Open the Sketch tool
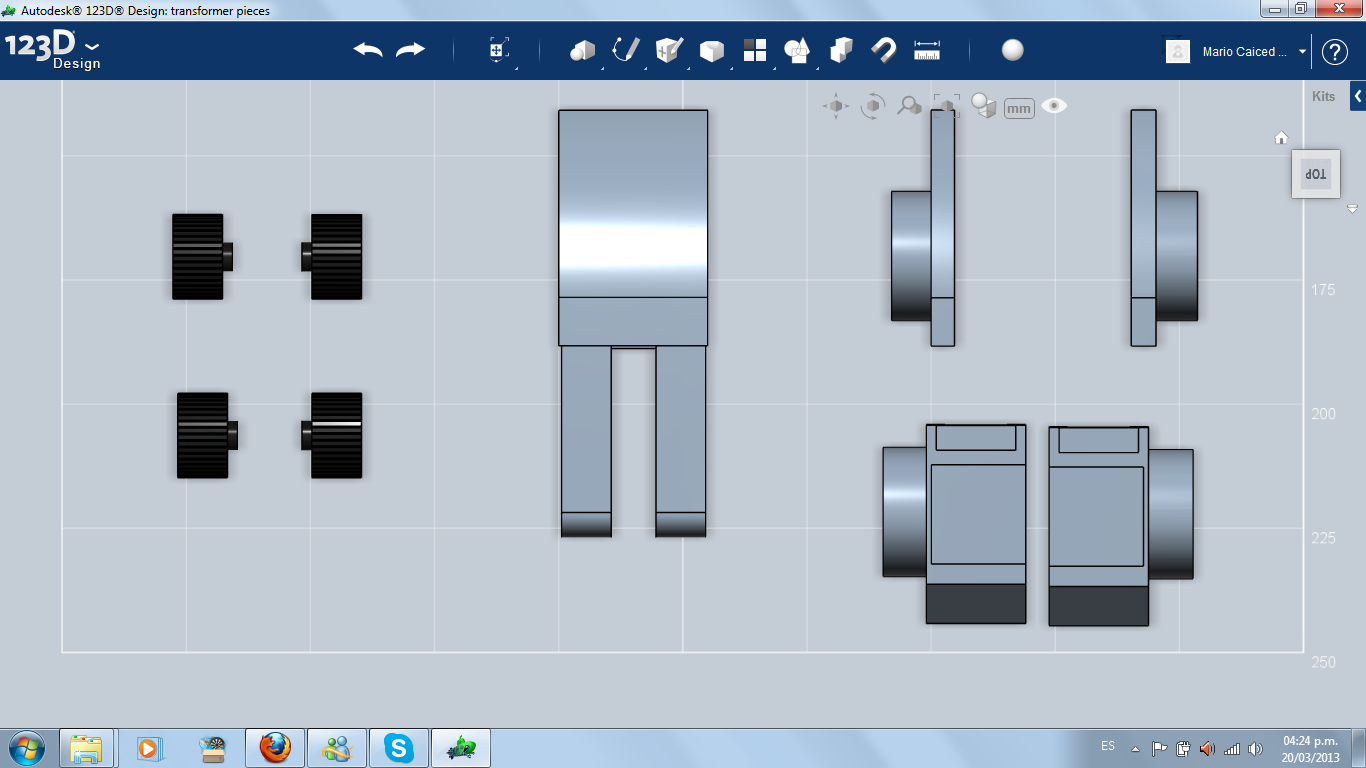Viewport: 1366px width, 768px height. (x=625, y=51)
